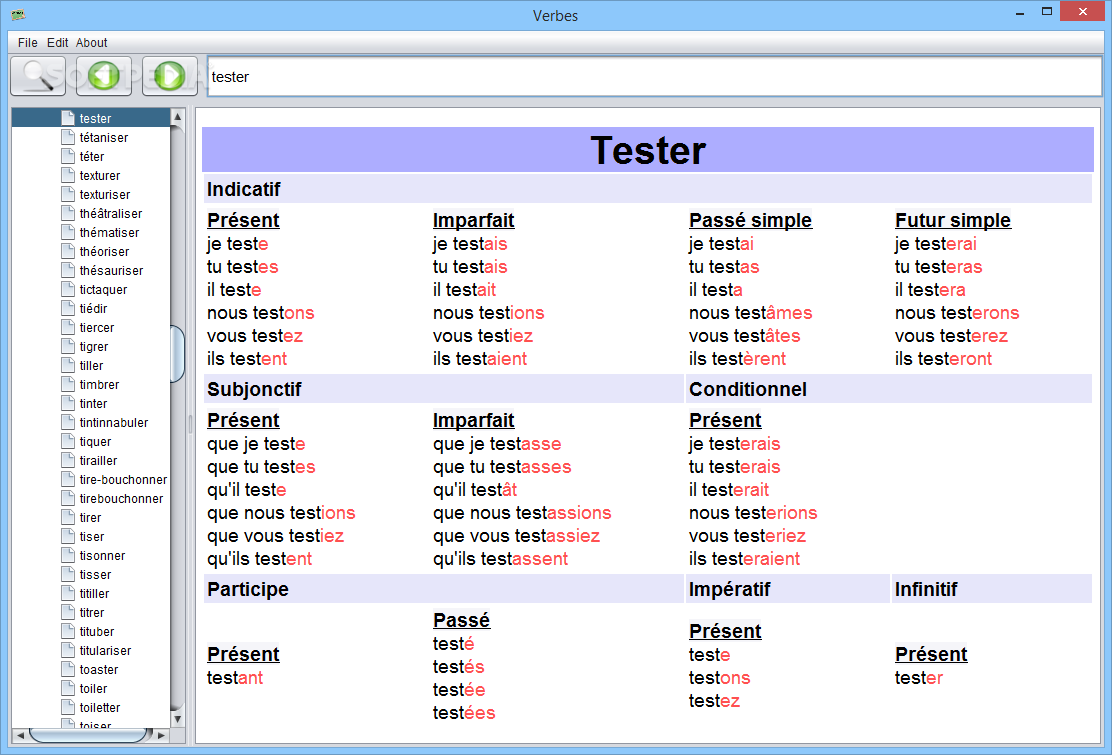The height and width of the screenshot is (755, 1112).
Task: Select 'tituber' in the verb list
Action: click(96, 632)
